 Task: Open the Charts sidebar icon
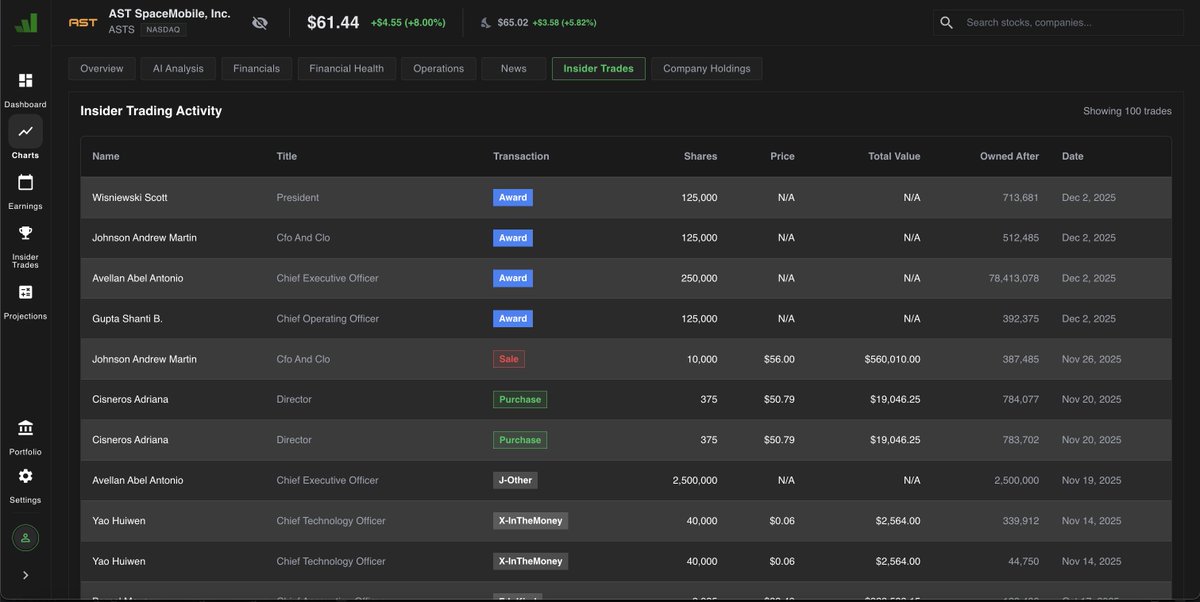point(25,132)
